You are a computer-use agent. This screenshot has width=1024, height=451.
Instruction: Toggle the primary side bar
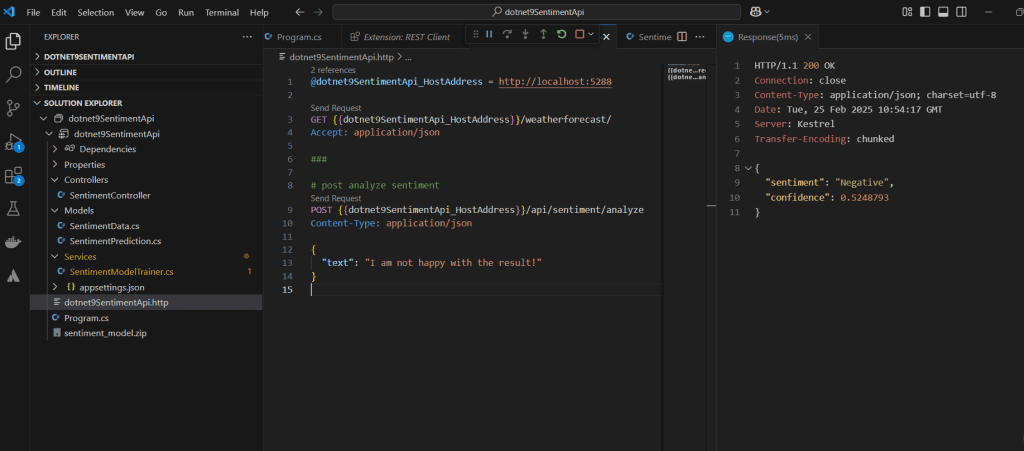click(x=925, y=12)
